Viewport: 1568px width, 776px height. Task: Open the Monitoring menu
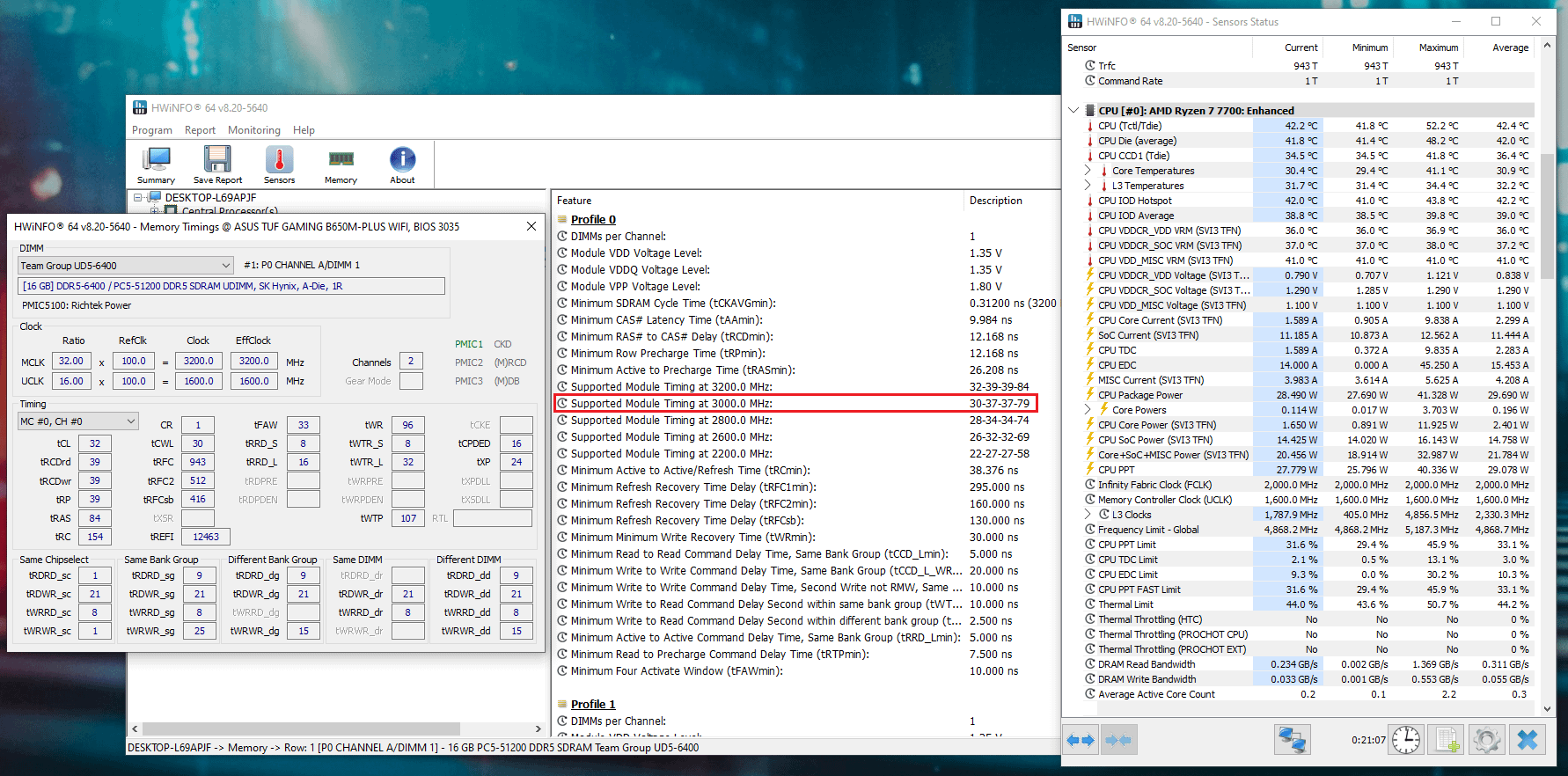coord(254,130)
